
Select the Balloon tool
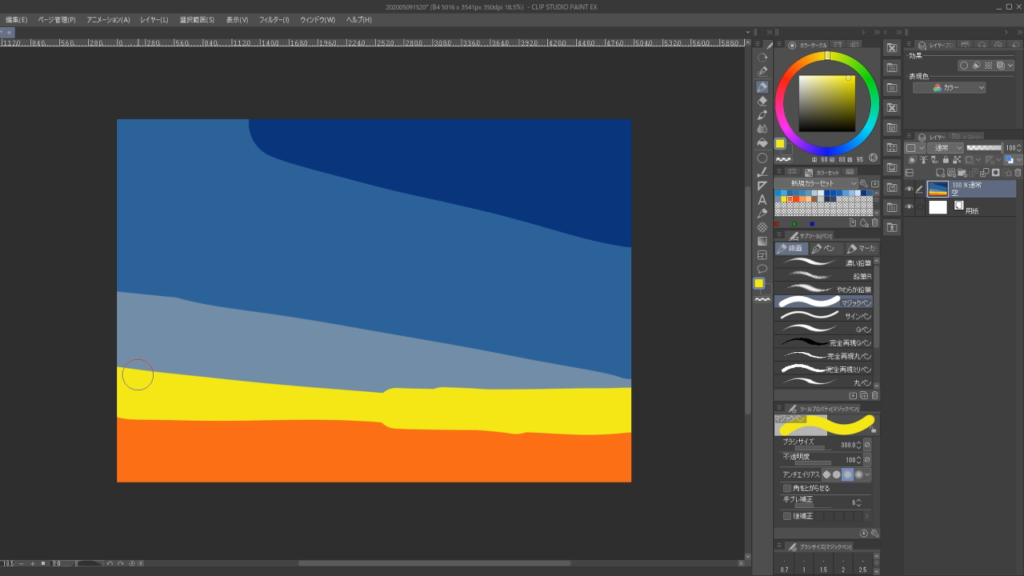tap(762, 269)
